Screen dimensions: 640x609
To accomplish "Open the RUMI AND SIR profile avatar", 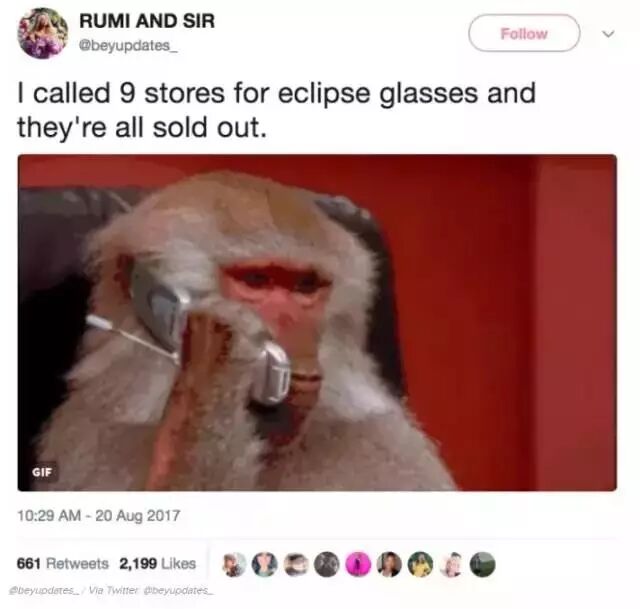I will 42,33.
